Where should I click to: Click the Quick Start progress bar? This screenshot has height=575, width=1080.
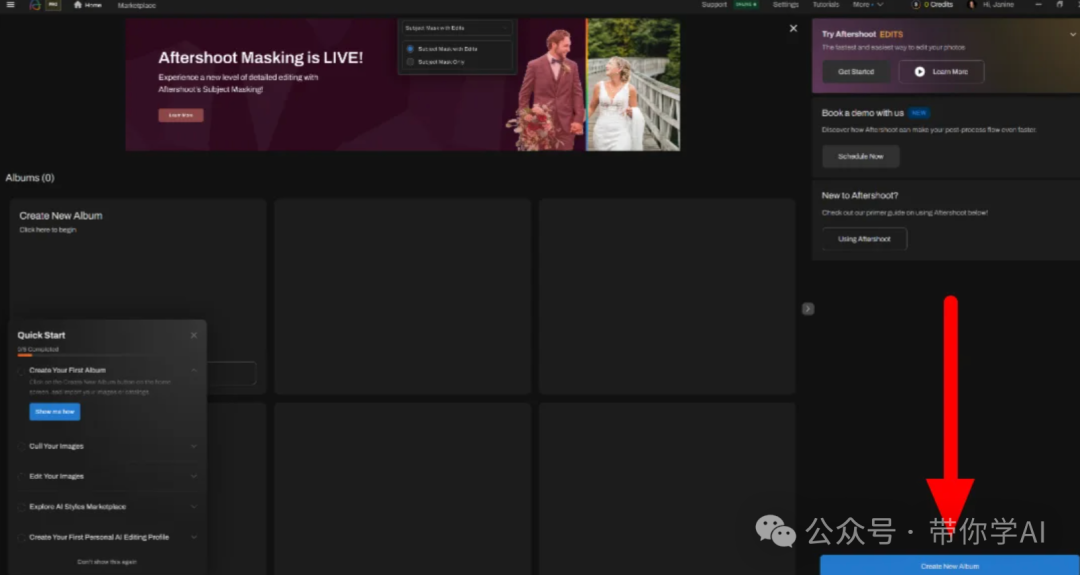(107, 355)
